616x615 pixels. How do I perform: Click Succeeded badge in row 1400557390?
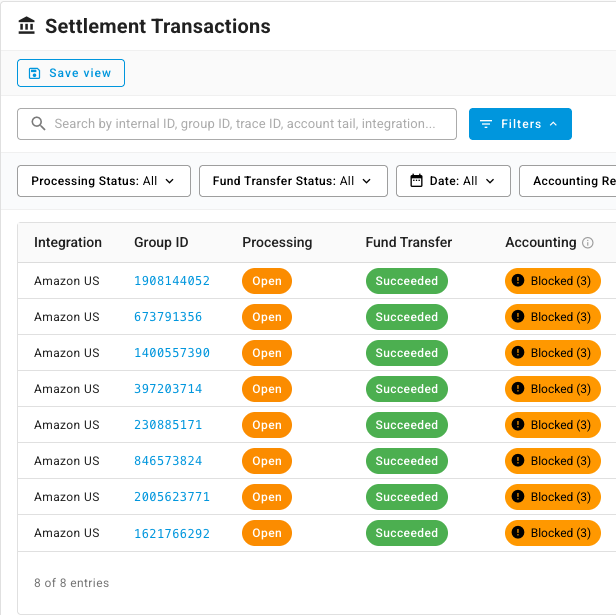click(407, 353)
